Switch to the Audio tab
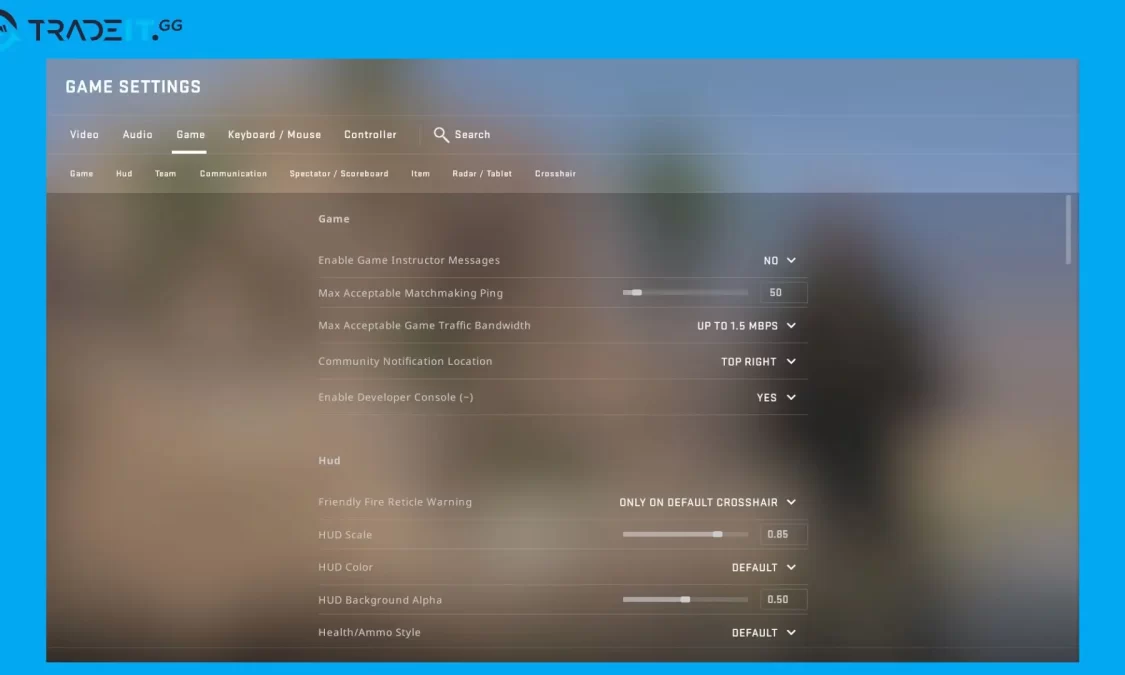 point(137,135)
